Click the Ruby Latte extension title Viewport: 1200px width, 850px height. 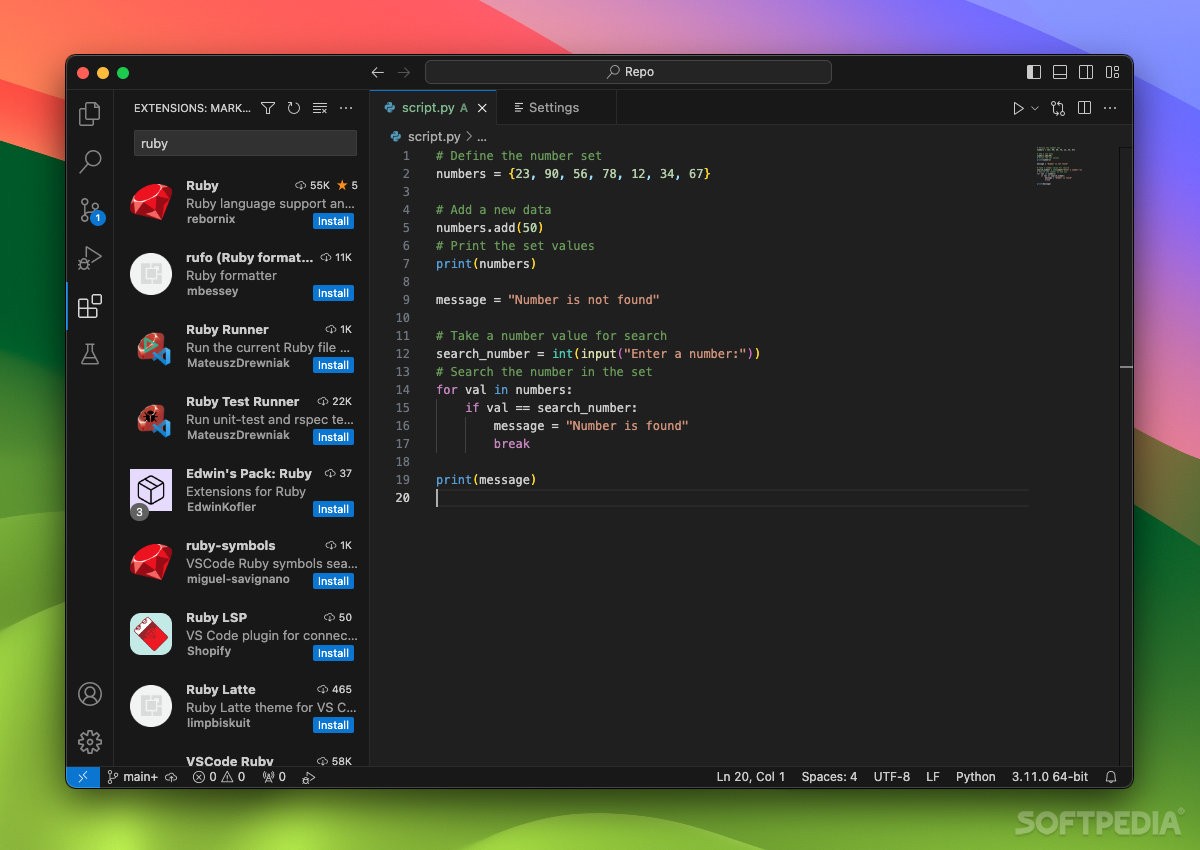point(220,689)
